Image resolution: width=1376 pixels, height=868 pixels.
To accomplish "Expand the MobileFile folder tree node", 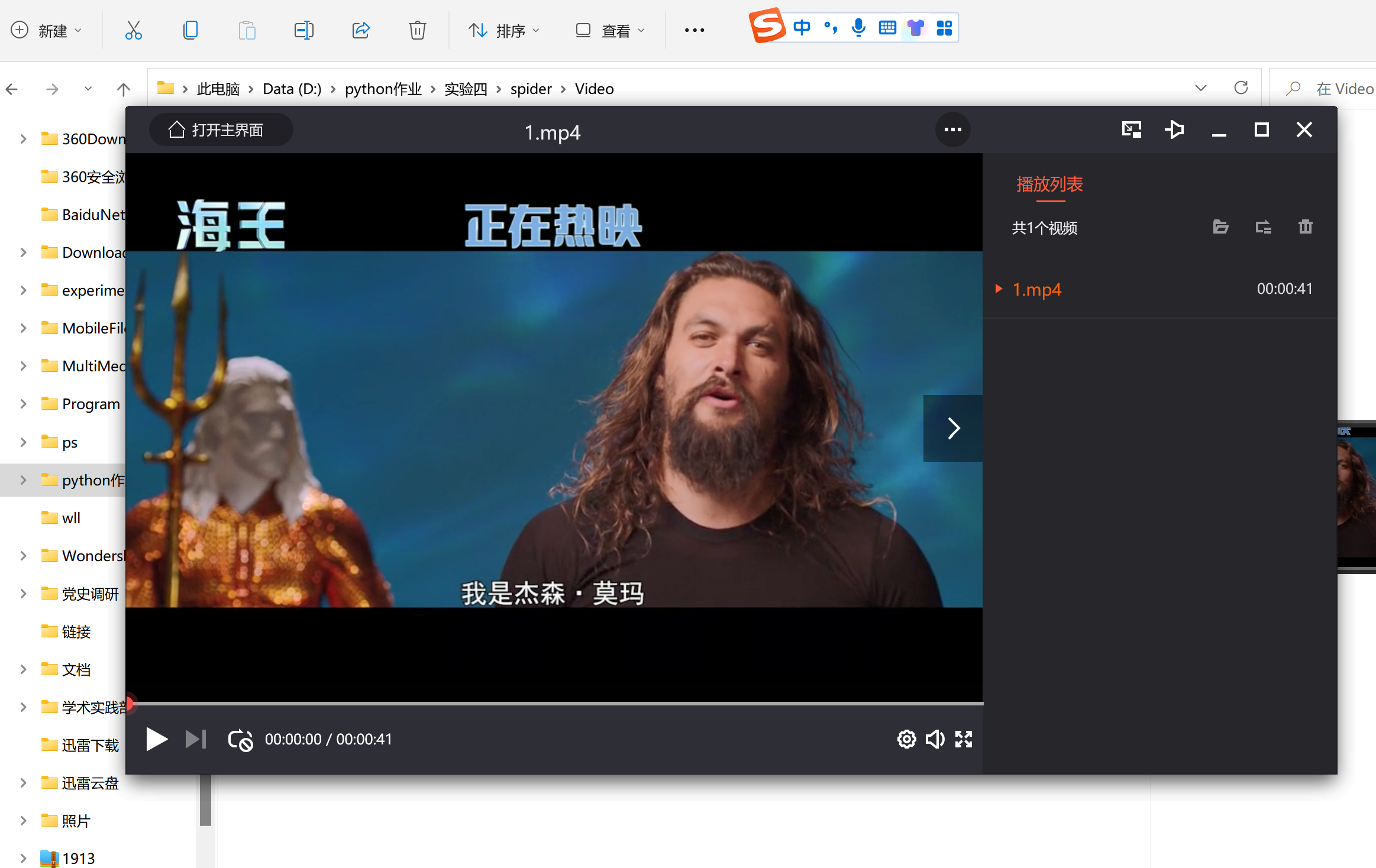I will (23, 328).
